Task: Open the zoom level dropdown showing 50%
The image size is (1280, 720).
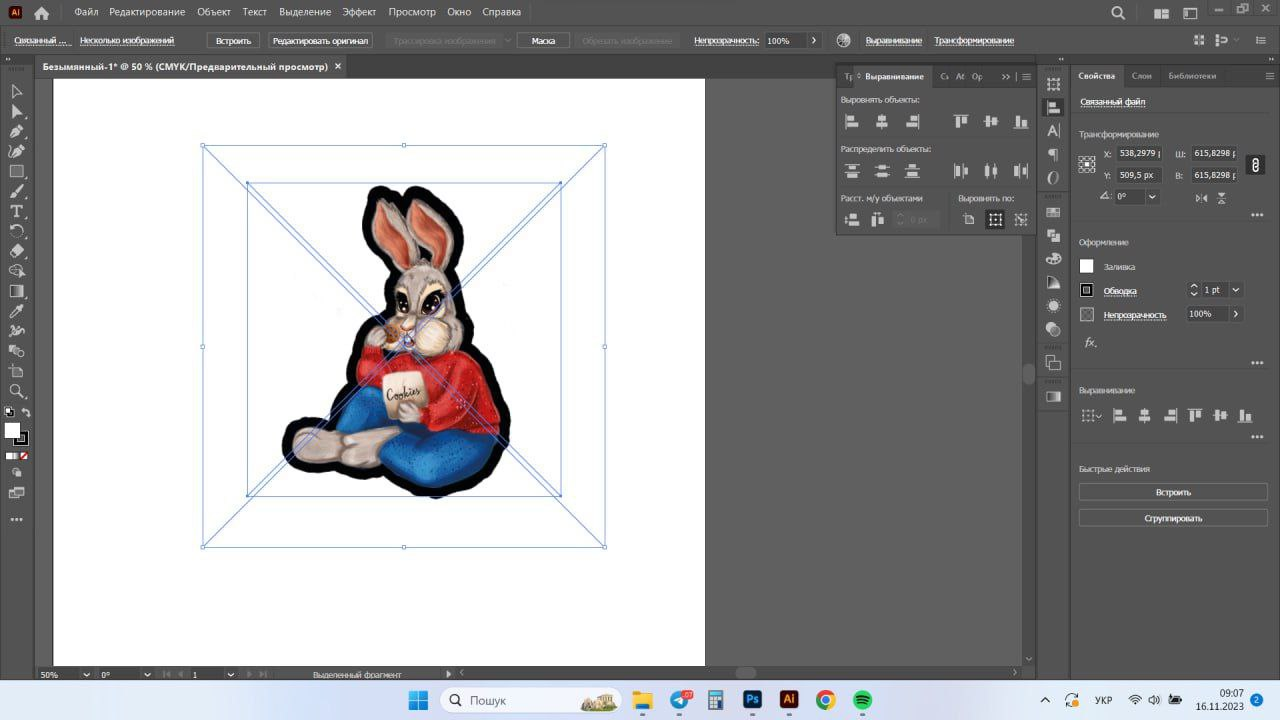Action: coord(86,675)
